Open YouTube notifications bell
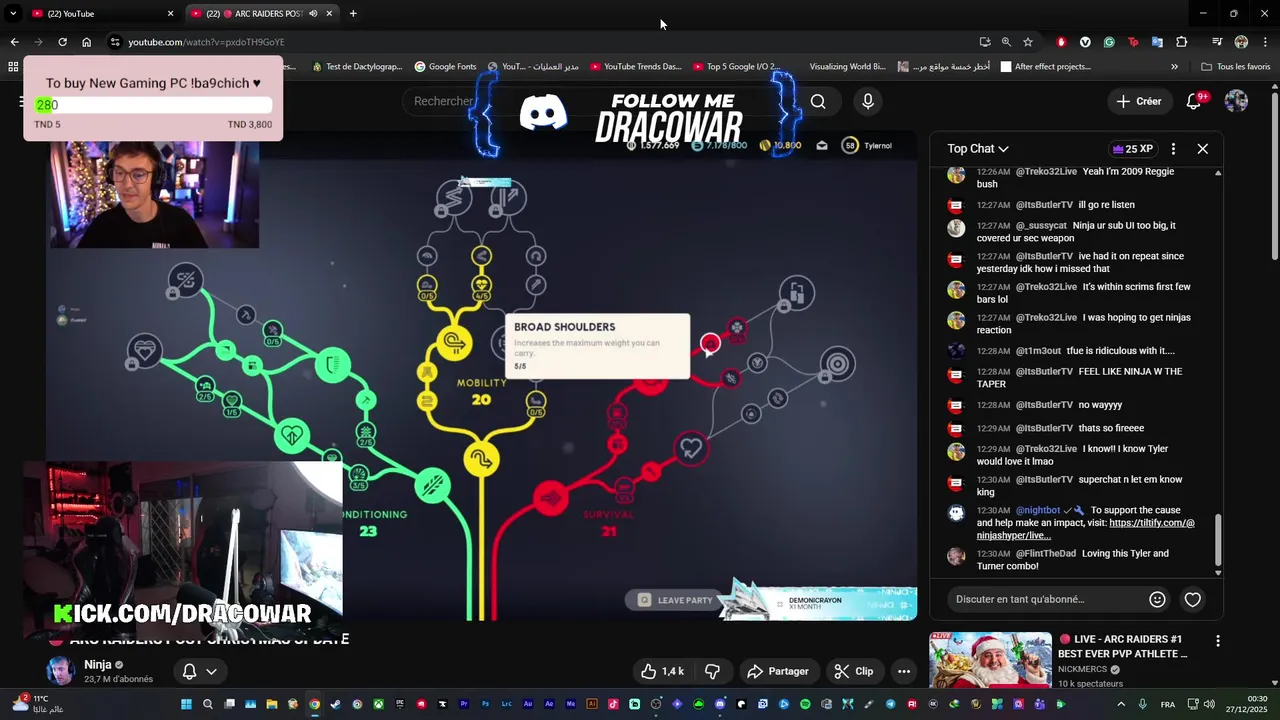Screen dimensions: 1280x720 [1193, 101]
